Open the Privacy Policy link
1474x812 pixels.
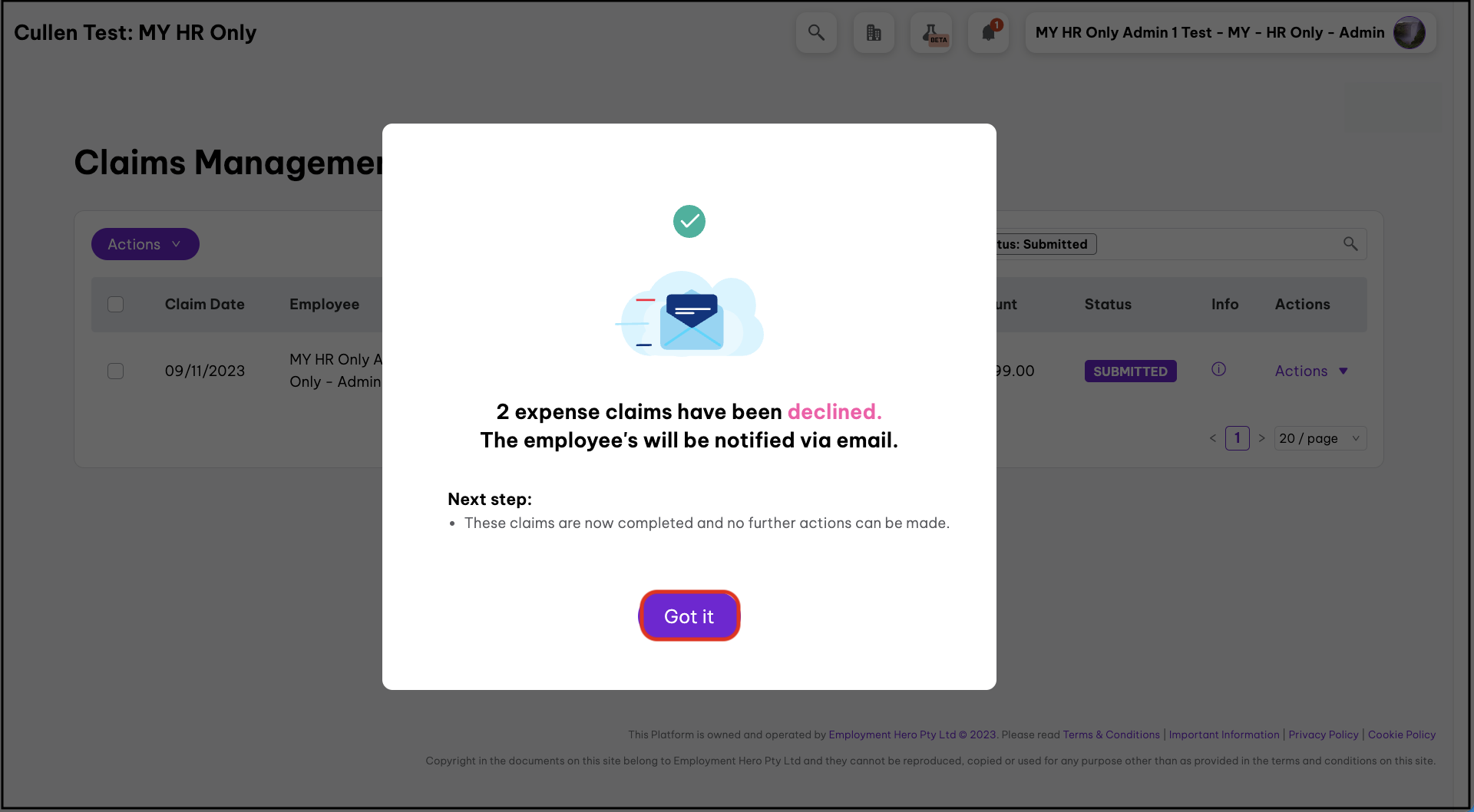(1323, 734)
